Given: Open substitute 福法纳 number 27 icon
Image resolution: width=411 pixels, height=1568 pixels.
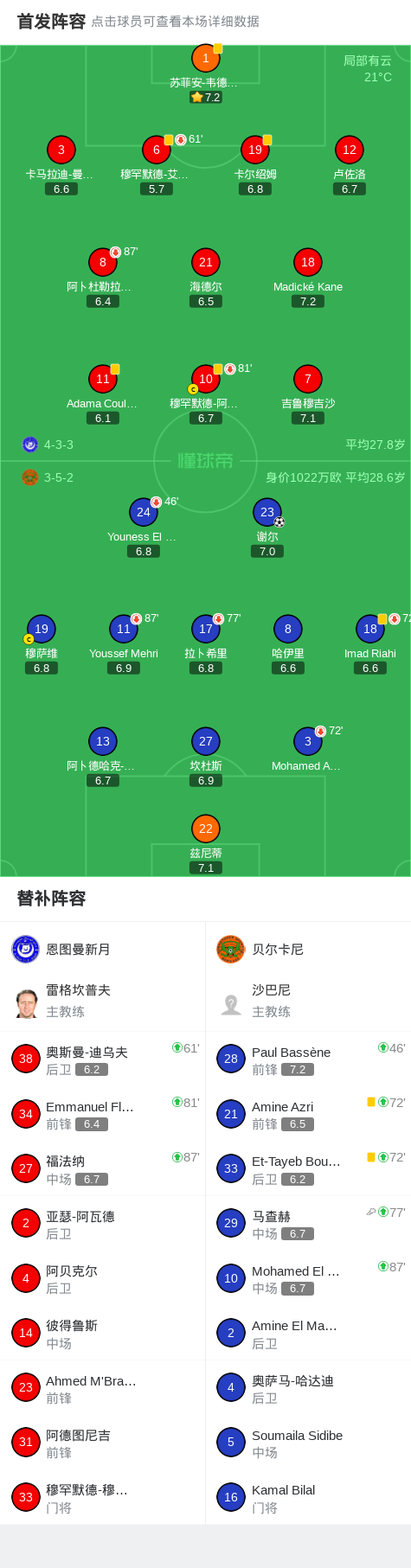Looking at the screenshot, I should [x=26, y=1168].
